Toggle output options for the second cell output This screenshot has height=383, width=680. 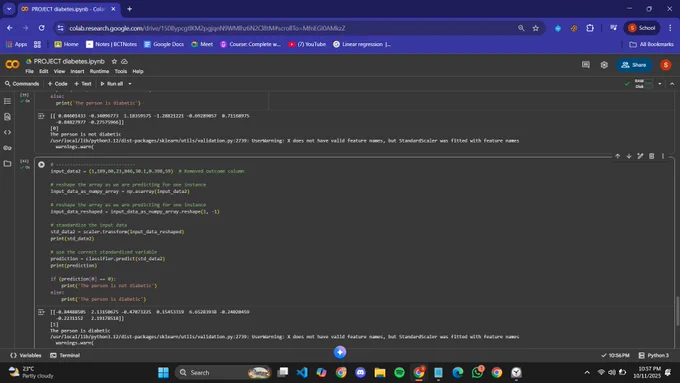coord(41,312)
